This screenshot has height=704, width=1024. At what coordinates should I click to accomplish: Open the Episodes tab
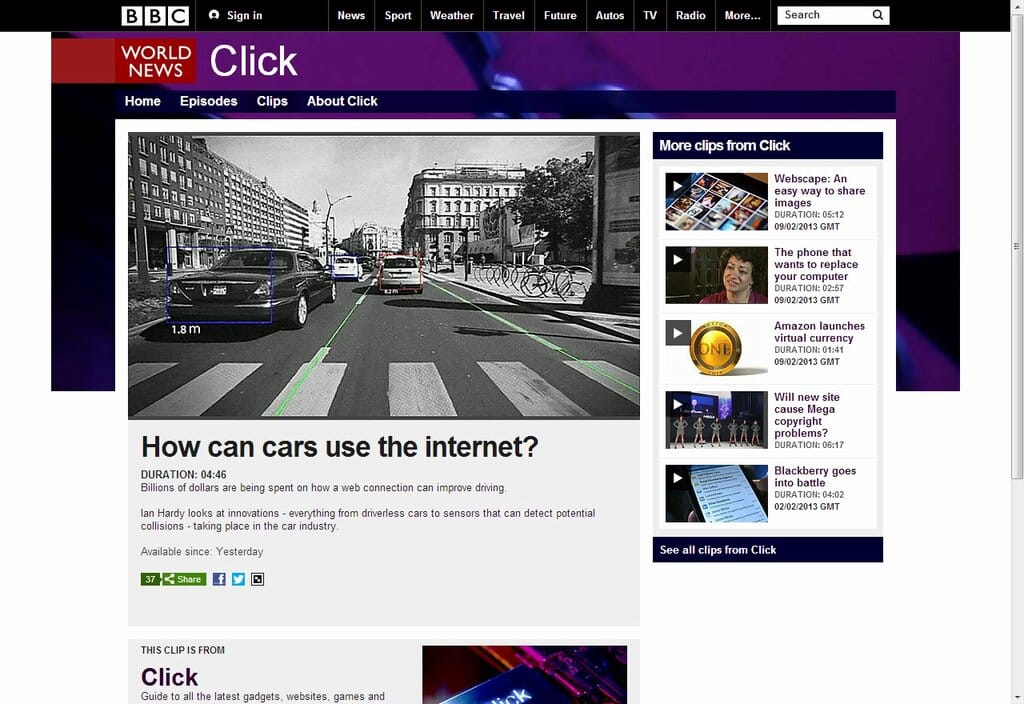(x=208, y=101)
